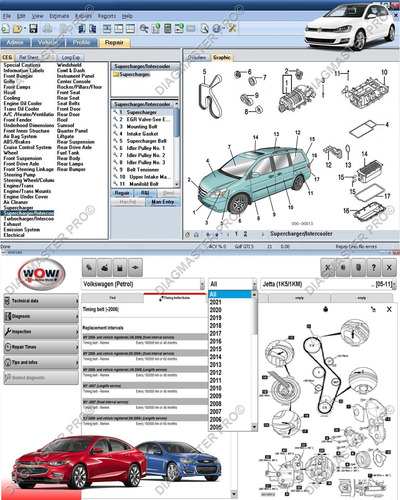Viewport: 400px width, 500px height.
Task: Click the printer icon in top toolbar
Action: coord(47,29)
